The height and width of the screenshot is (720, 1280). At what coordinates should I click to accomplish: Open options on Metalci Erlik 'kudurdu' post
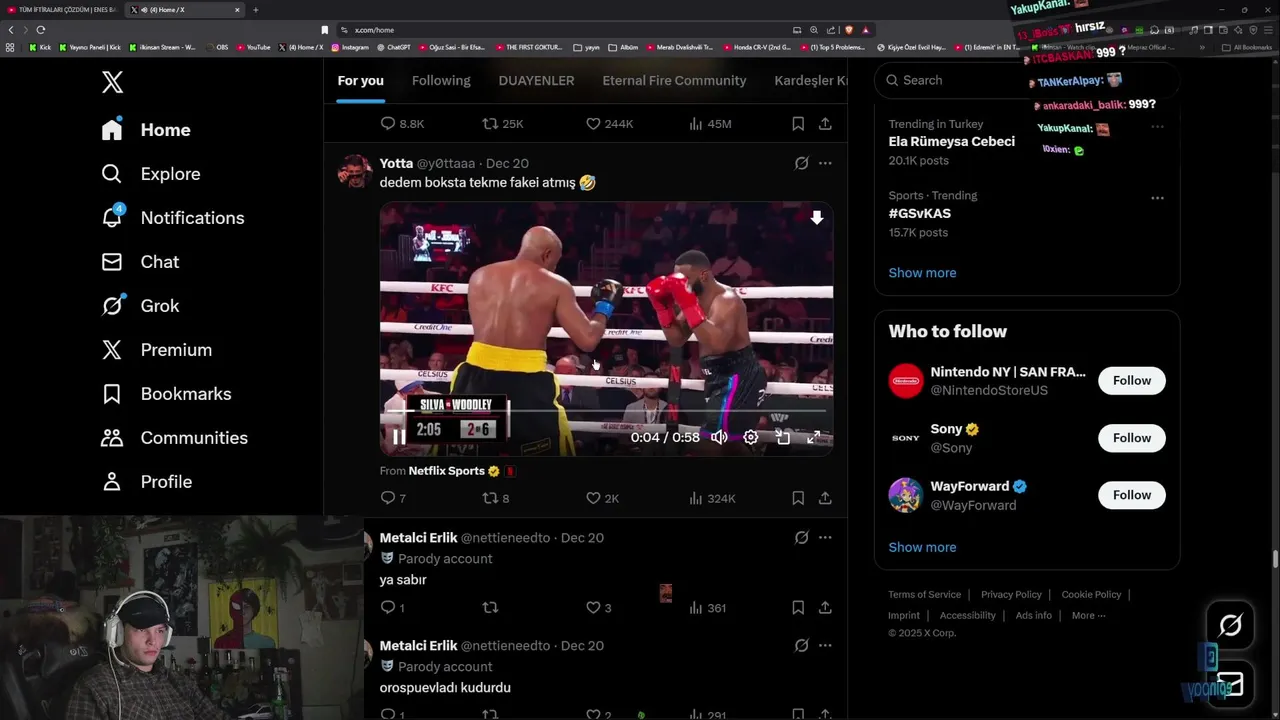coord(825,645)
